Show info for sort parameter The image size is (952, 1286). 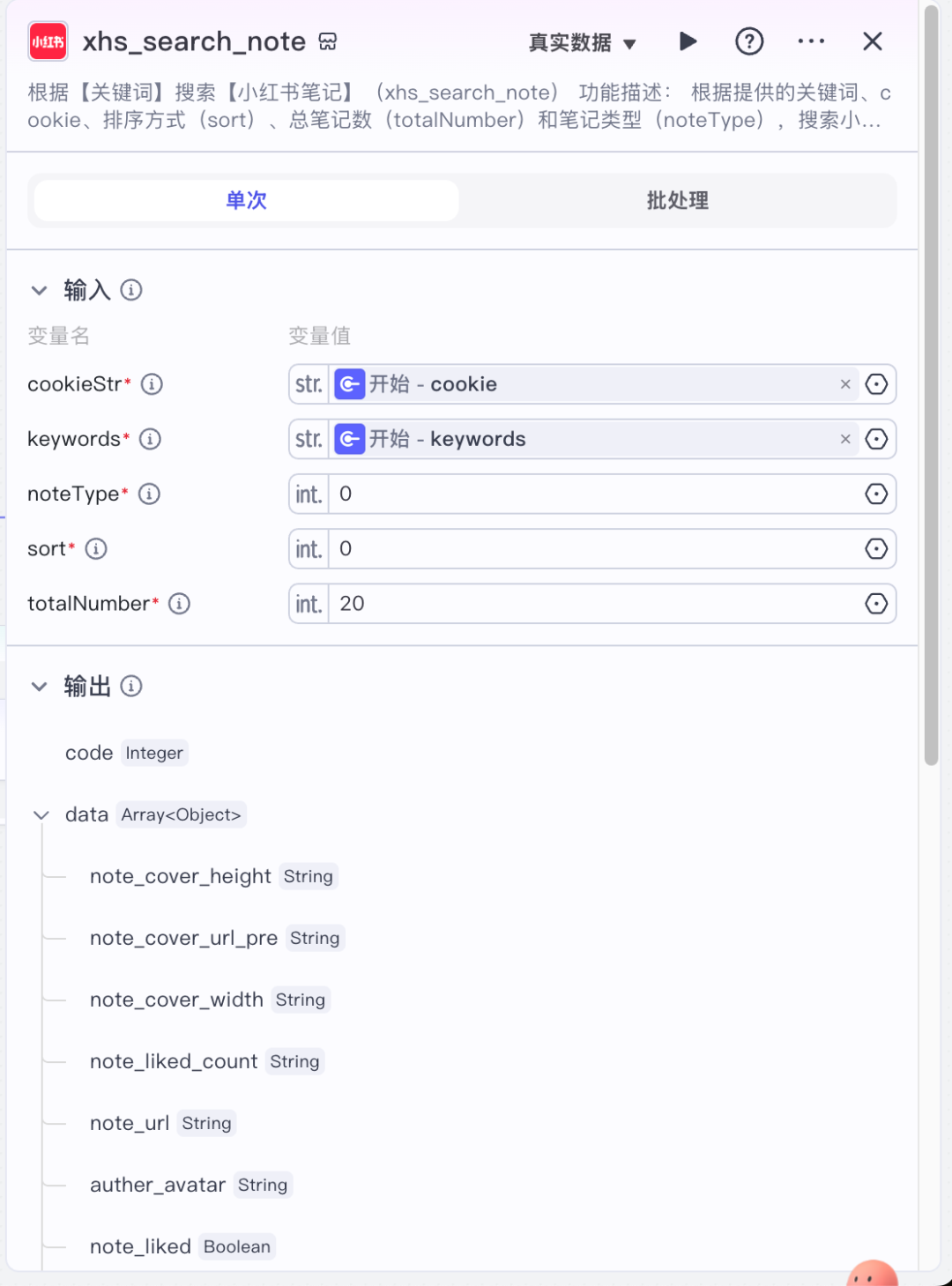[96, 549]
